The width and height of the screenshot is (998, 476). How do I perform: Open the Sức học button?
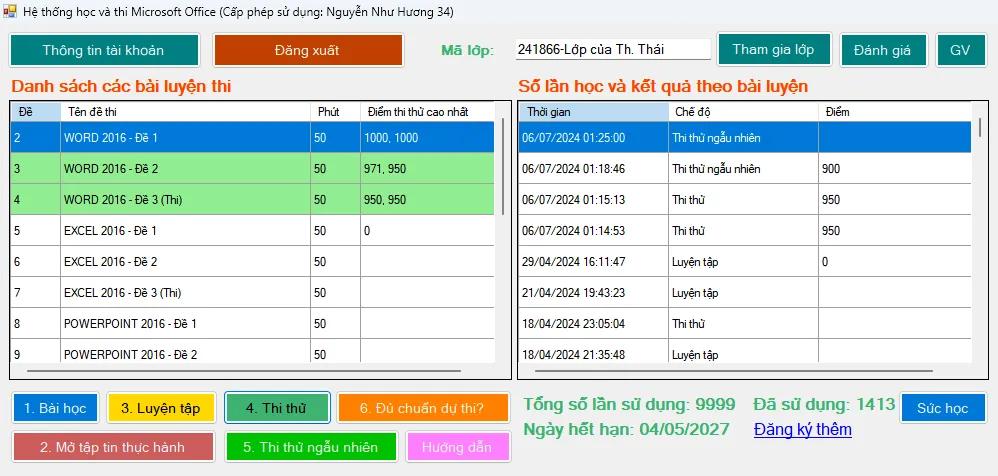pos(943,408)
